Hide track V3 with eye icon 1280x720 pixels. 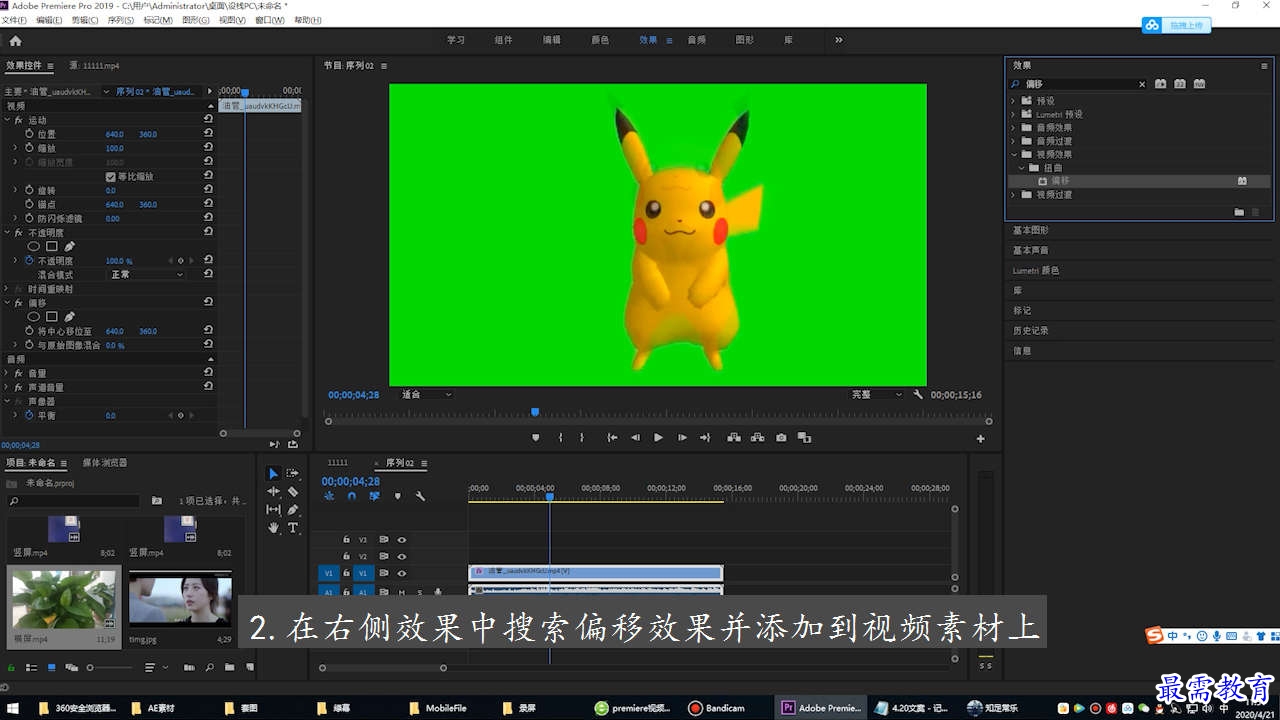coord(401,539)
